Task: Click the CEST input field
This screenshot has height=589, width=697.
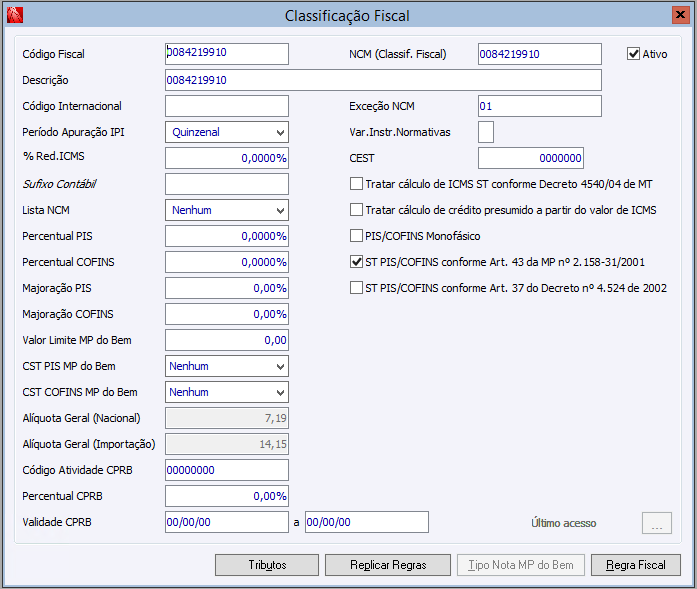Action: pos(530,158)
